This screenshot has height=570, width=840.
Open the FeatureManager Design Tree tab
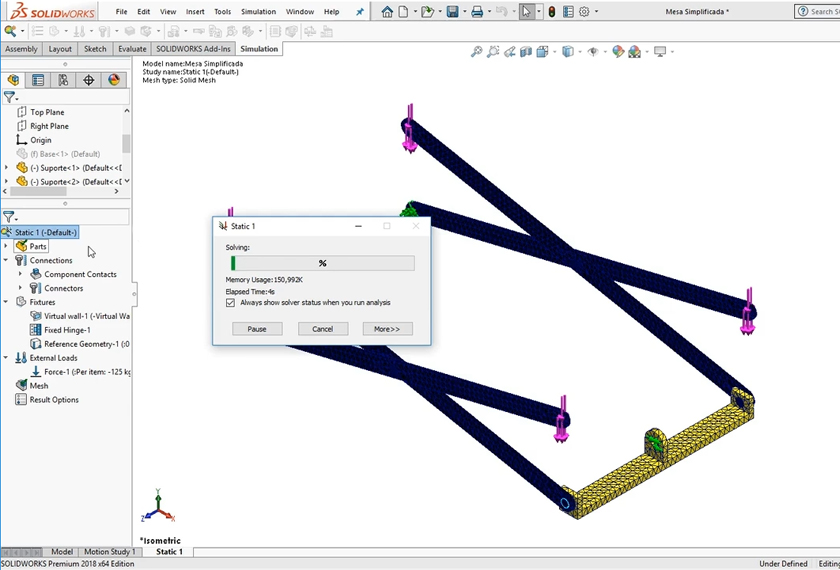[x=14, y=80]
